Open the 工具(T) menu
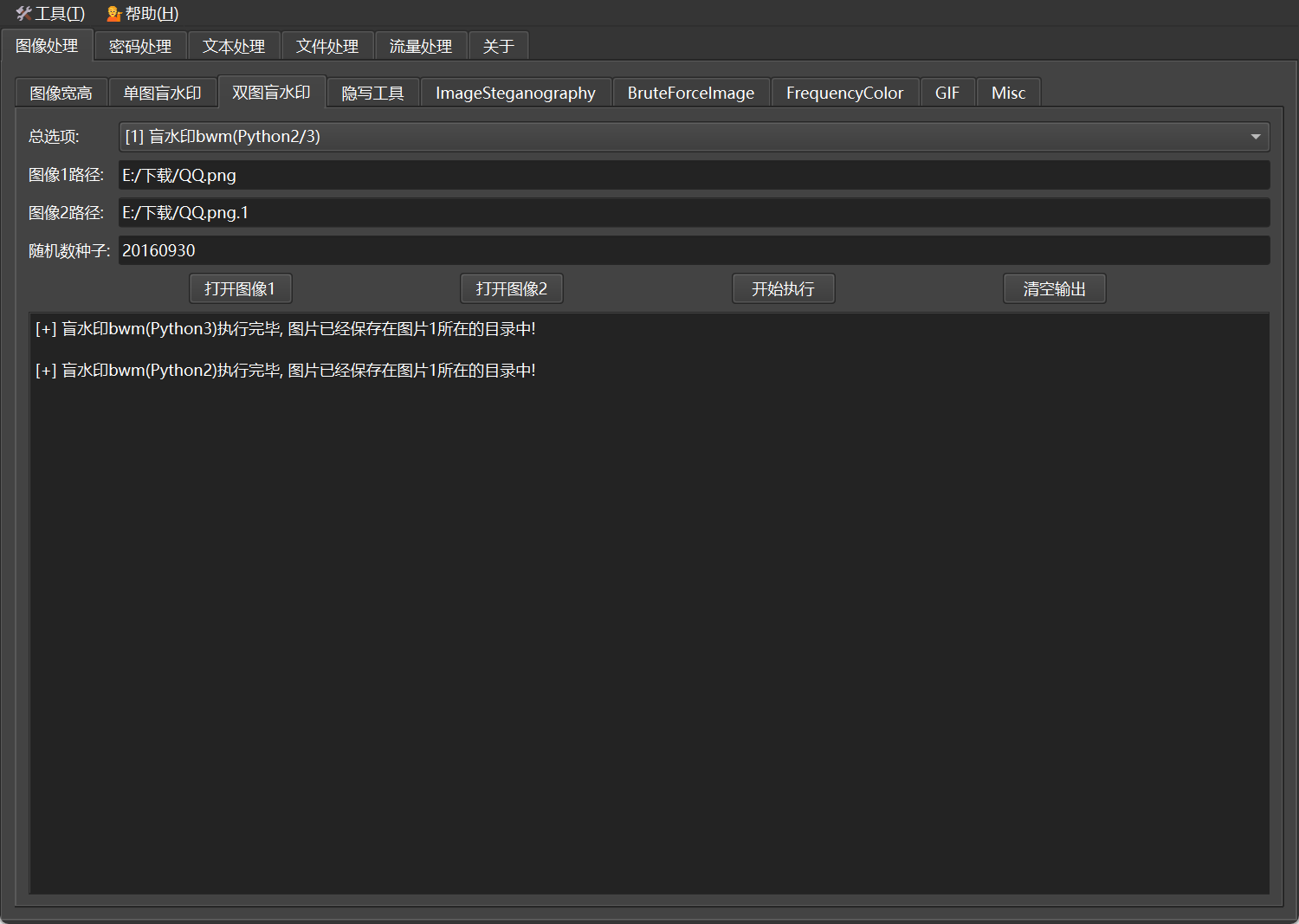Image resolution: width=1299 pixels, height=924 pixels. (50, 14)
